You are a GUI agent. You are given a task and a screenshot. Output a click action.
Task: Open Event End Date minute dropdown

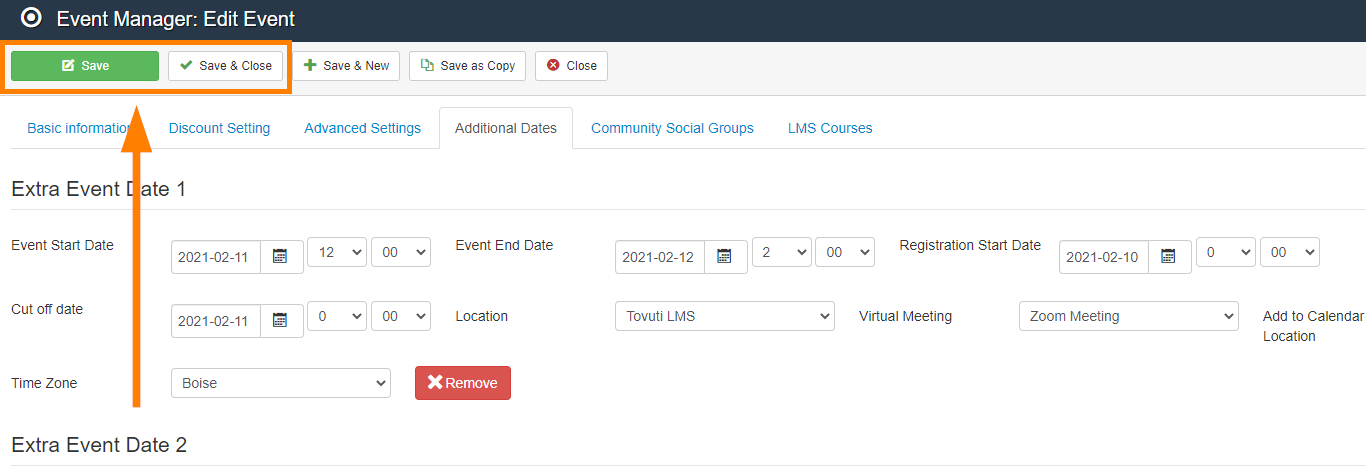(845, 253)
